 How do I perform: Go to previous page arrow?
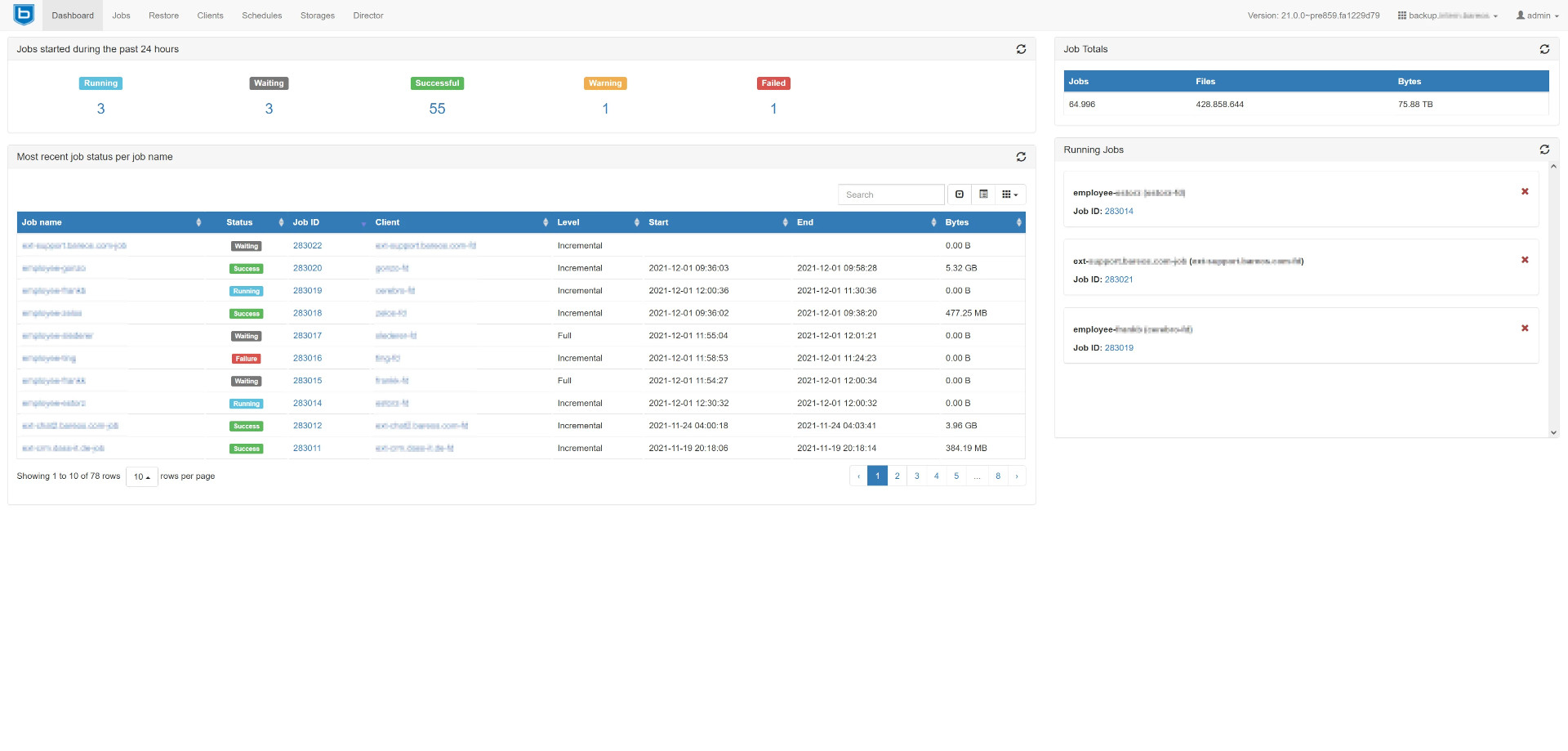pos(858,476)
